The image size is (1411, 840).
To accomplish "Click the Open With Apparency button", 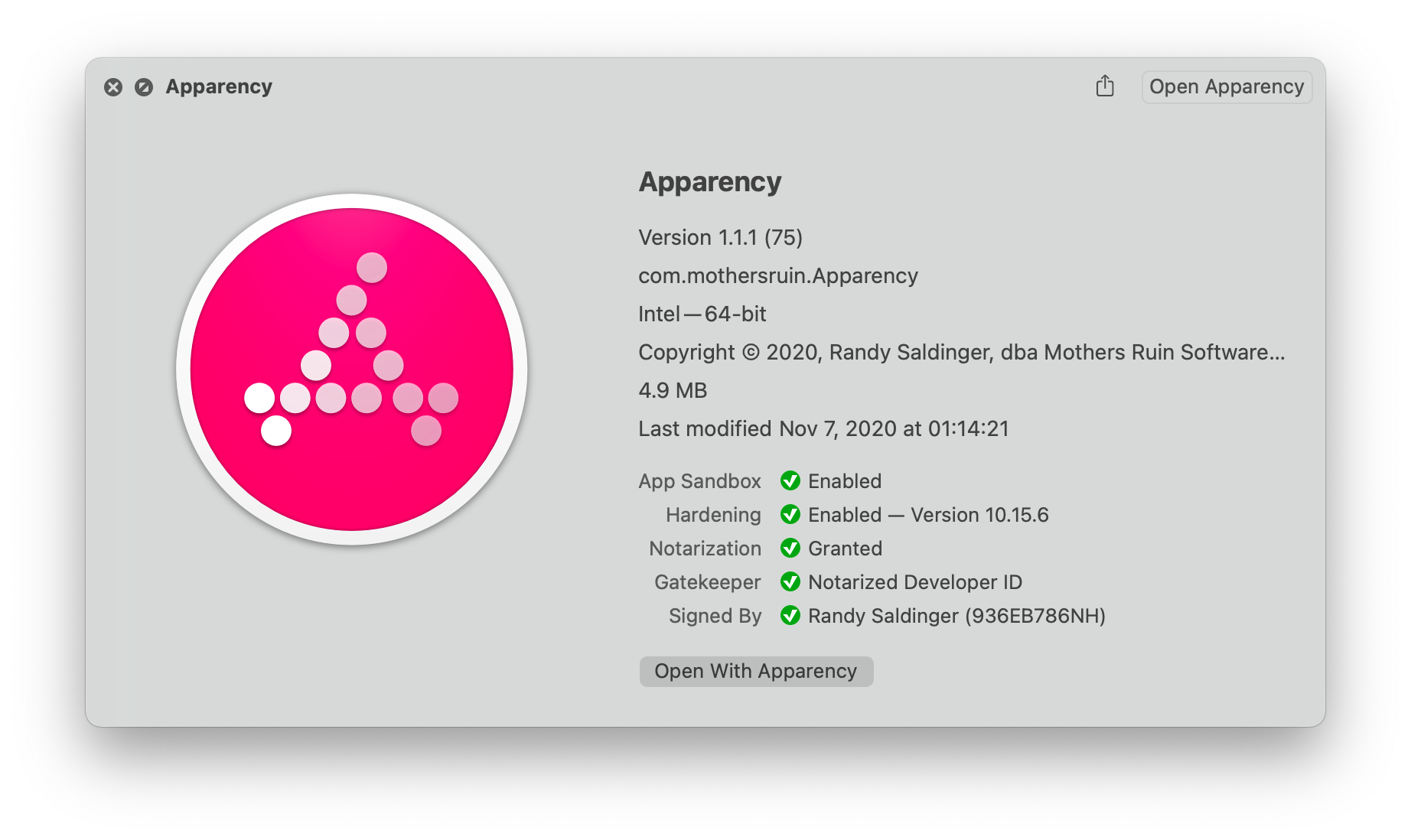I will [x=756, y=671].
